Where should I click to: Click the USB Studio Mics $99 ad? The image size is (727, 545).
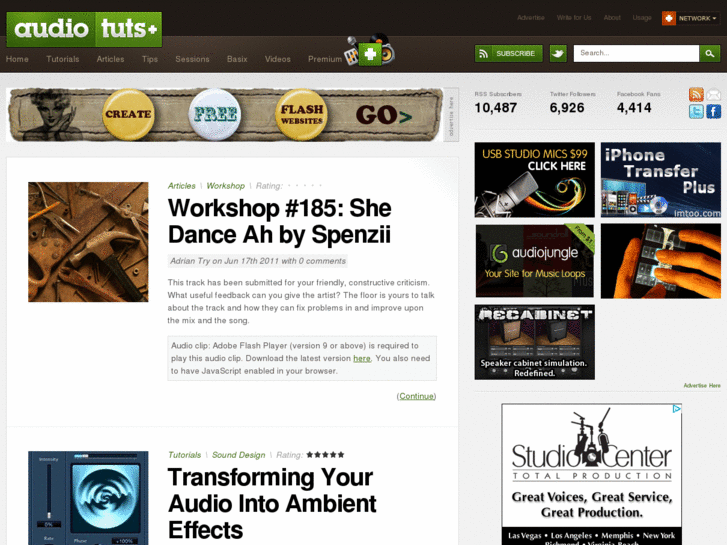click(534, 180)
